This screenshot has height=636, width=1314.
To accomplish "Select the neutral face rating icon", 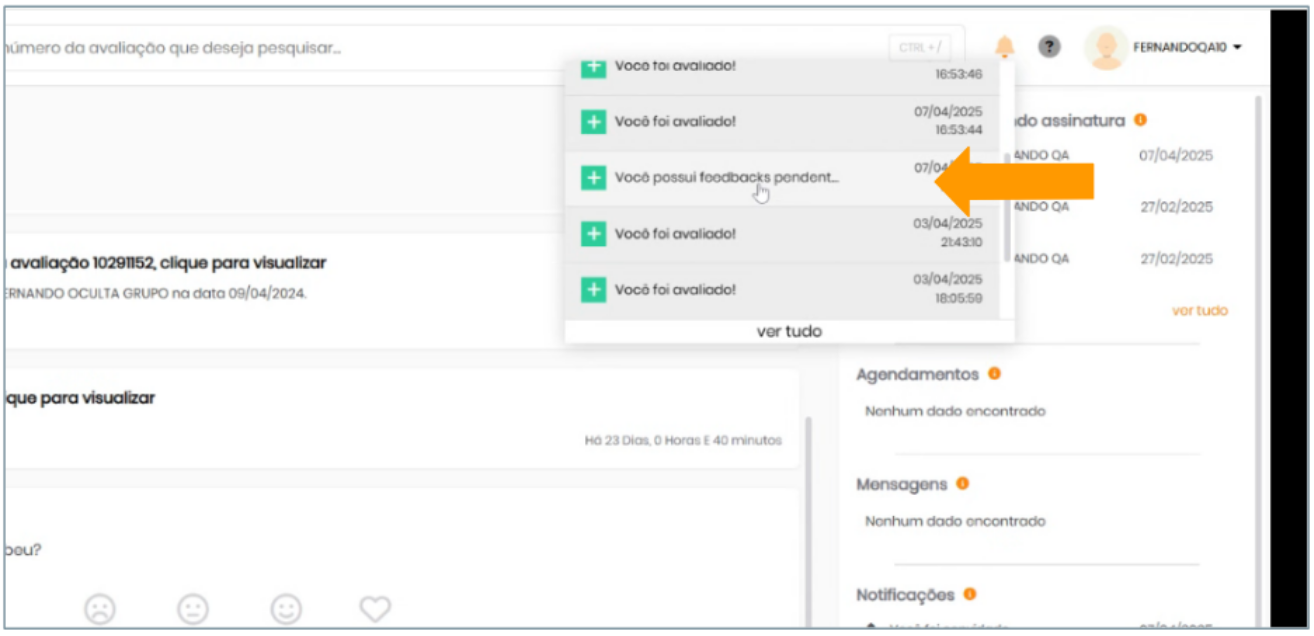I will (193, 607).
